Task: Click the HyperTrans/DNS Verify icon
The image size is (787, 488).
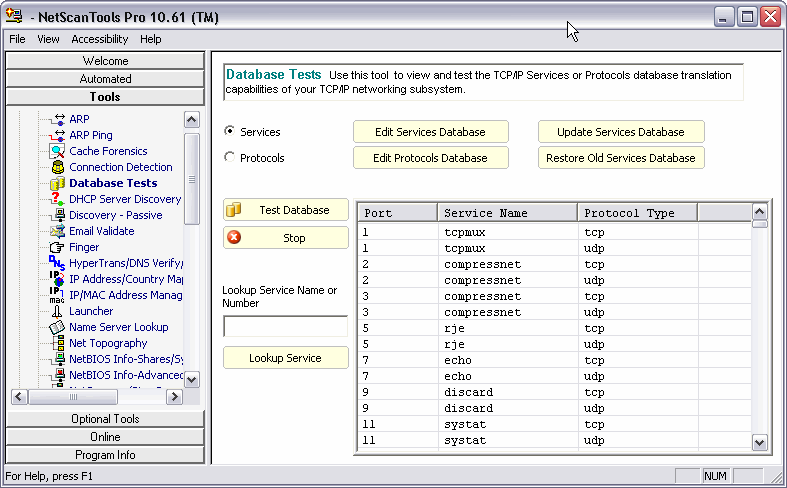Action: click(x=57, y=263)
